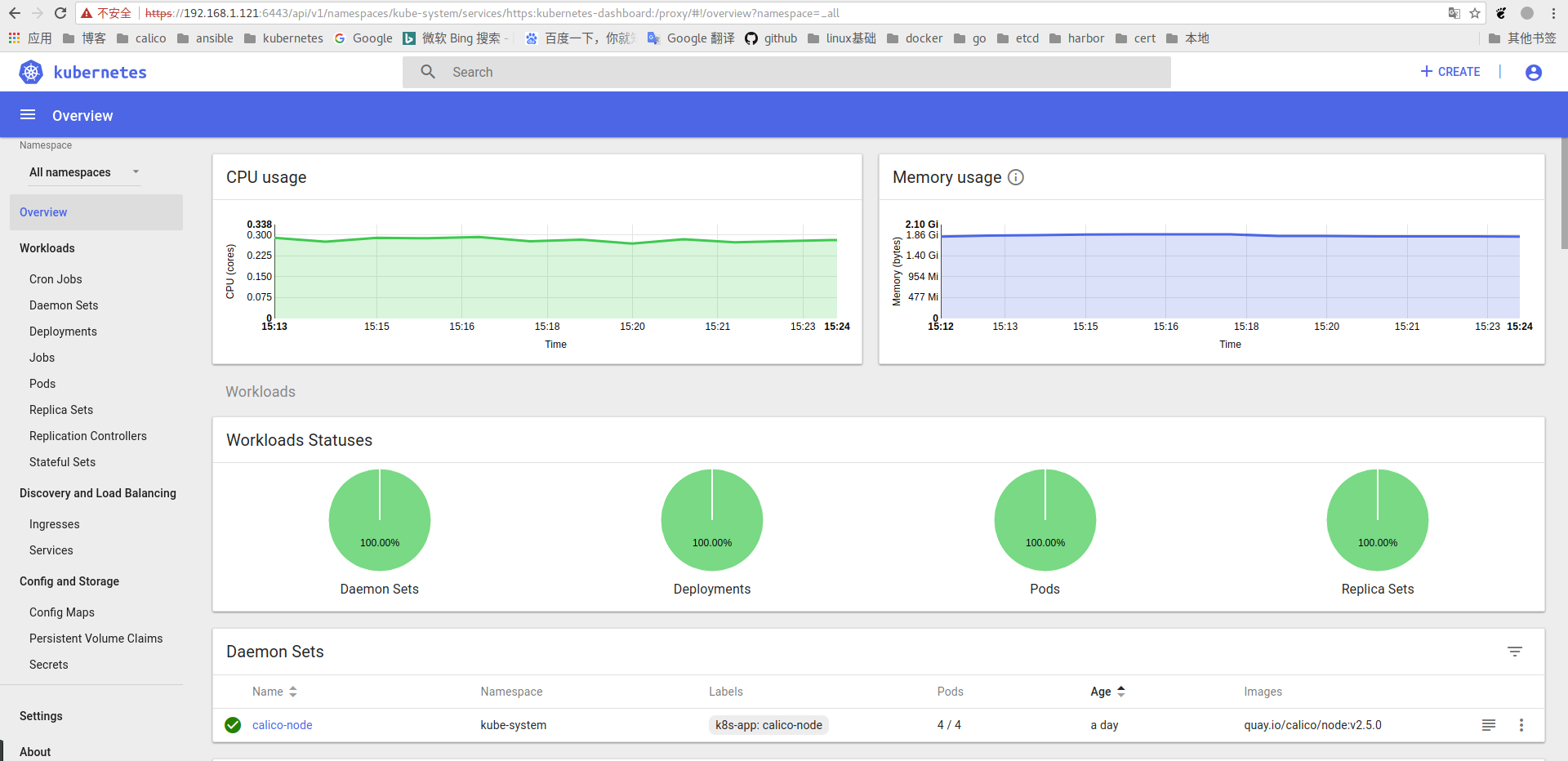Open the Daemon Sets filter icon

pos(1515,652)
